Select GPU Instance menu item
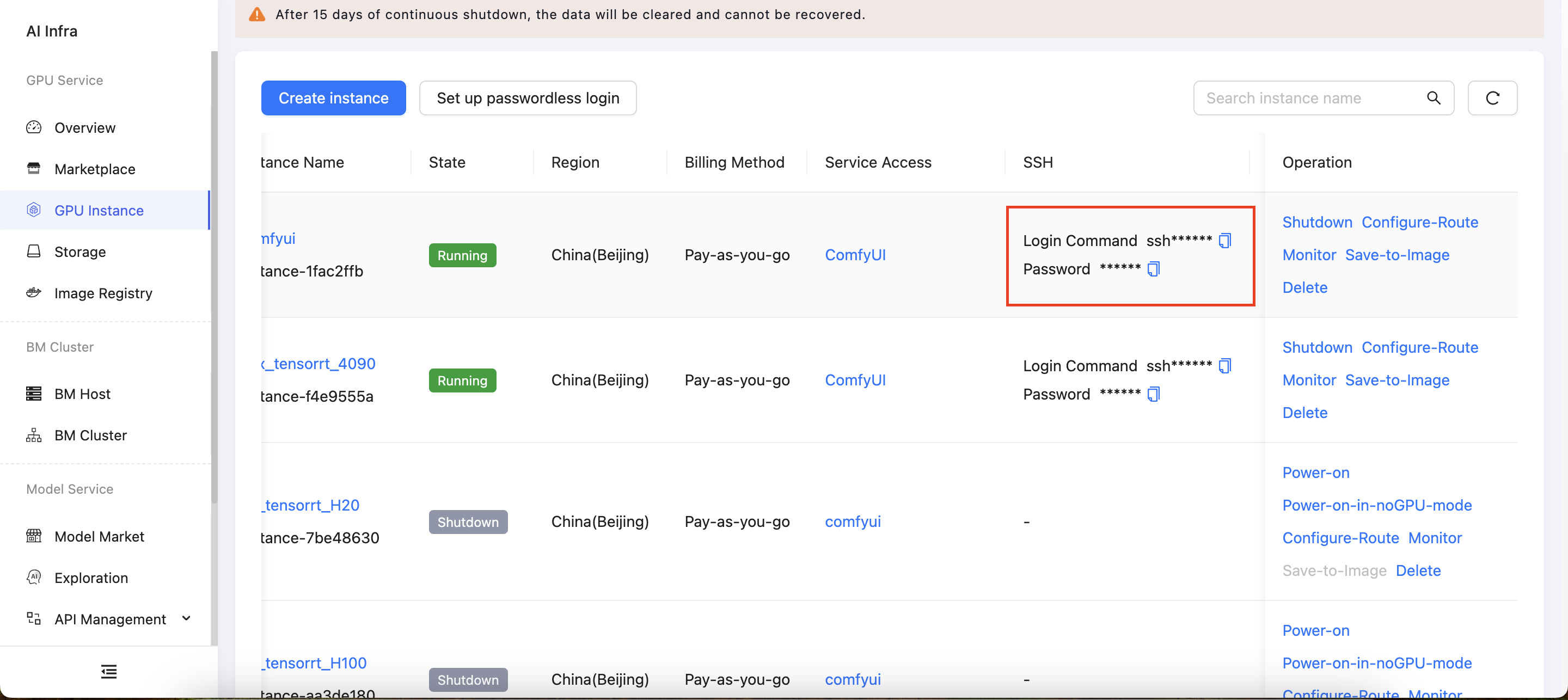Screen dimensions: 1568x700 click(x=105, y=211)
